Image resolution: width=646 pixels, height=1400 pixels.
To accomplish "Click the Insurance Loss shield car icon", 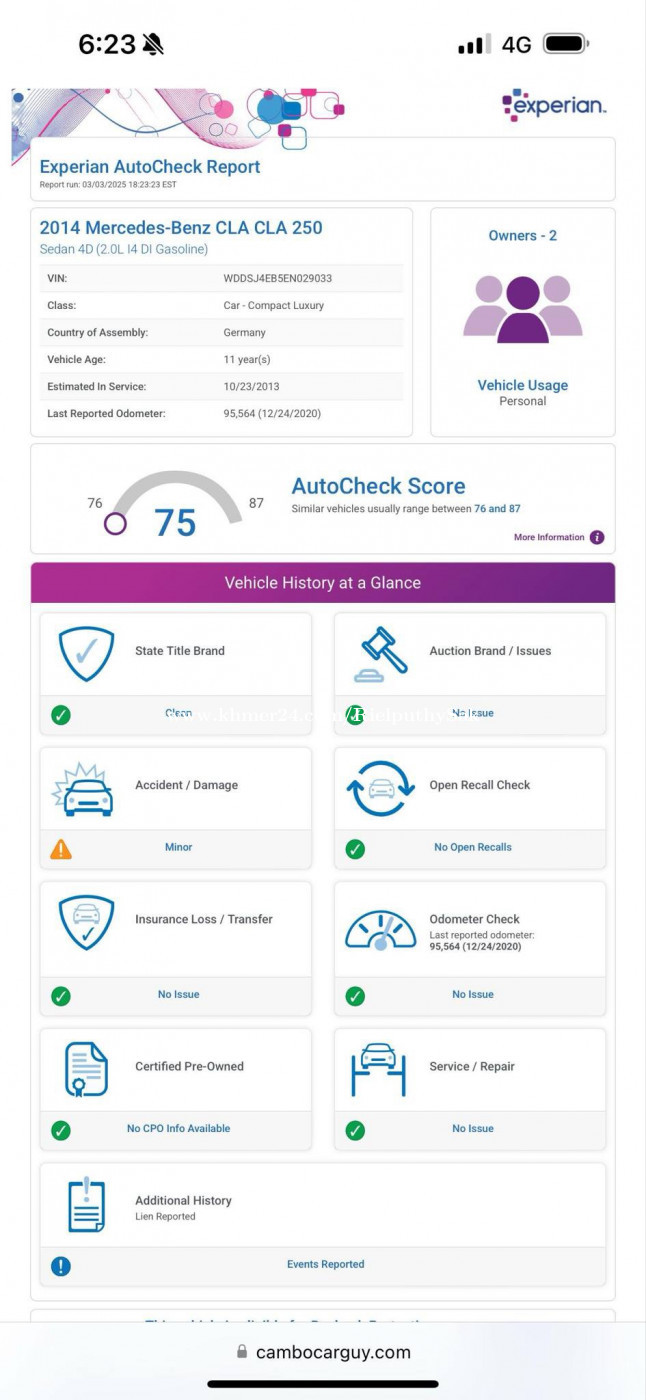I will click(x=86, y=923).
